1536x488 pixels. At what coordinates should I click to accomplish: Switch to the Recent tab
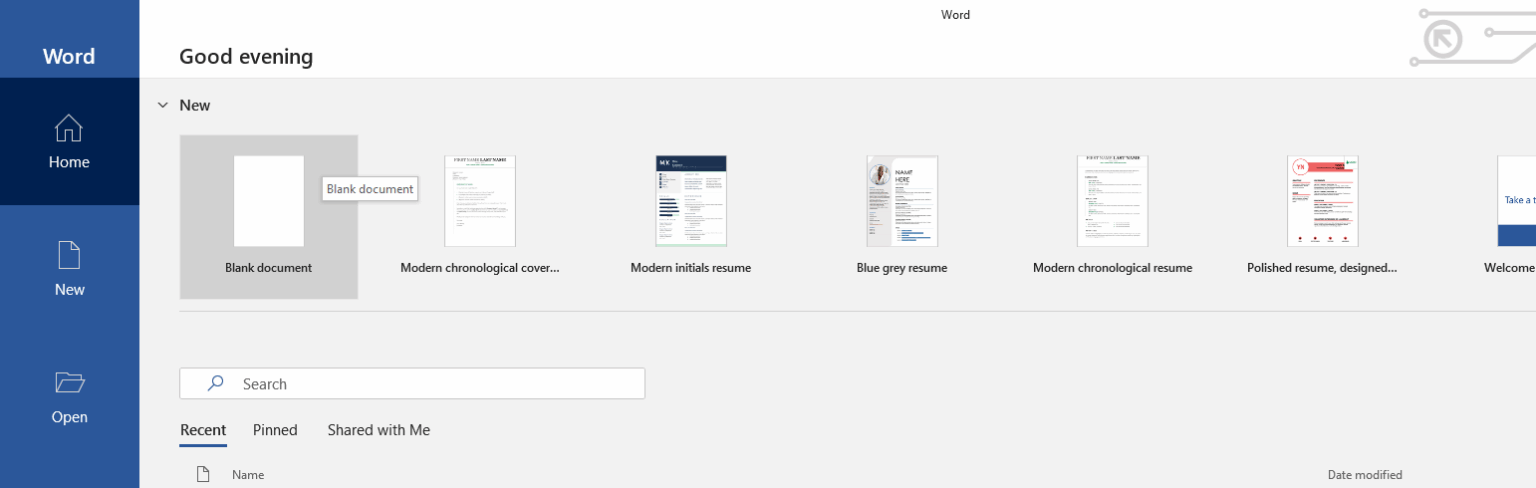(x=203, y=430)
